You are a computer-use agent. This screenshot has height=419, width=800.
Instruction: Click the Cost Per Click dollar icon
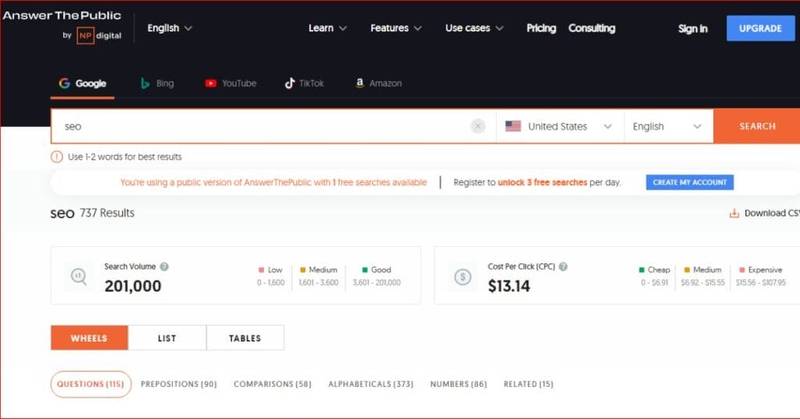(x=463, y=277)
